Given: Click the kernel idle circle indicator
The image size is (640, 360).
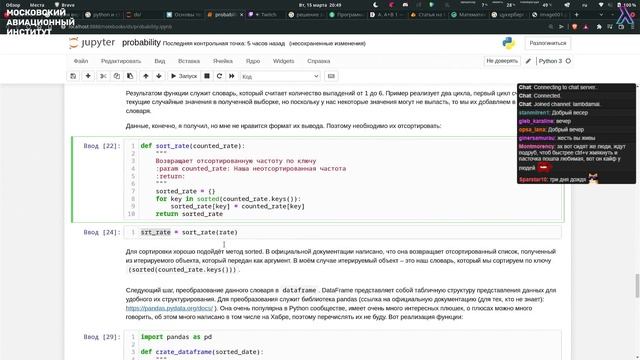Looking at the screenshot, I should 568,61.
